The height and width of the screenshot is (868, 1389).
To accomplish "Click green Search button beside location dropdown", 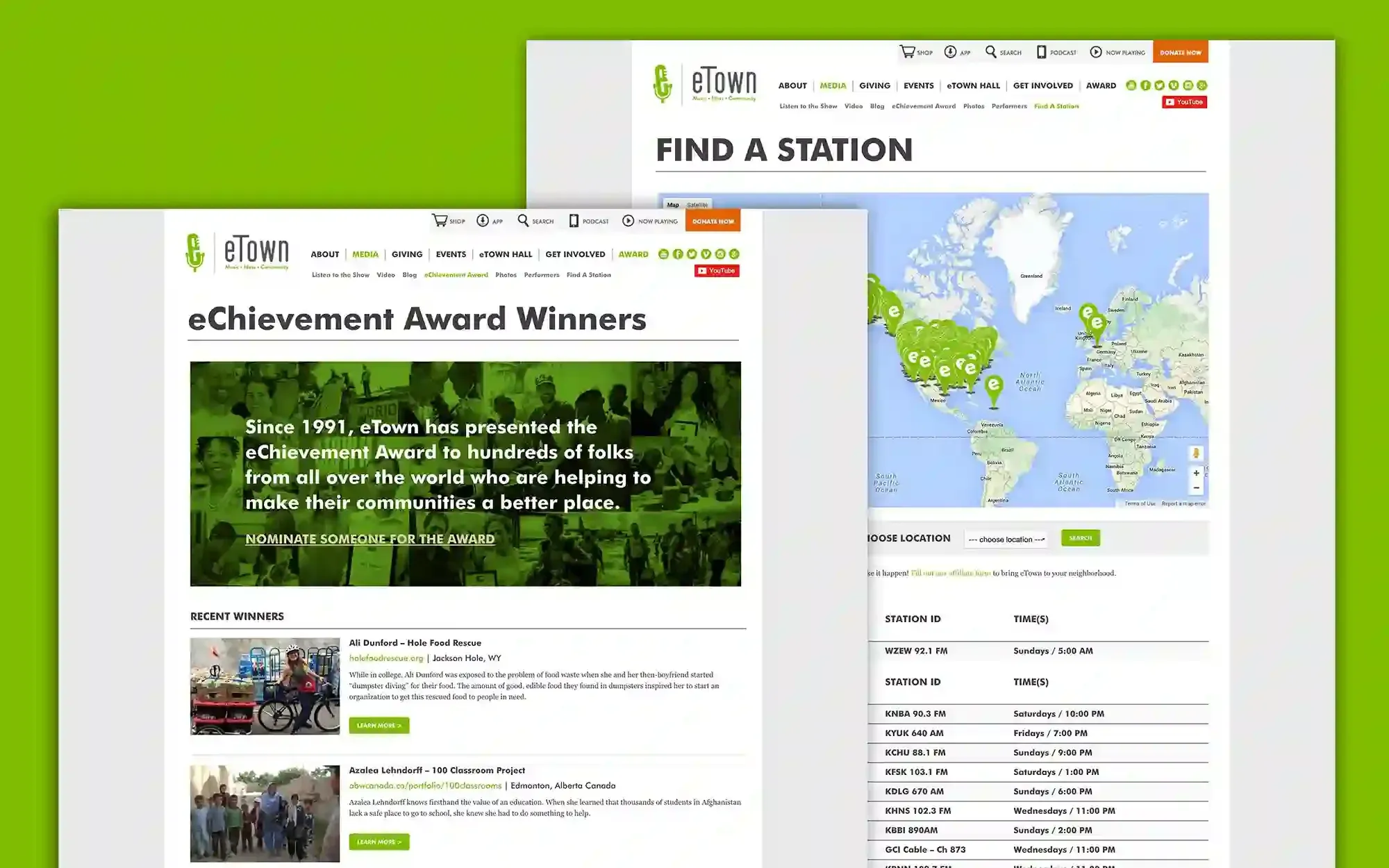I will coord(1081,538).
